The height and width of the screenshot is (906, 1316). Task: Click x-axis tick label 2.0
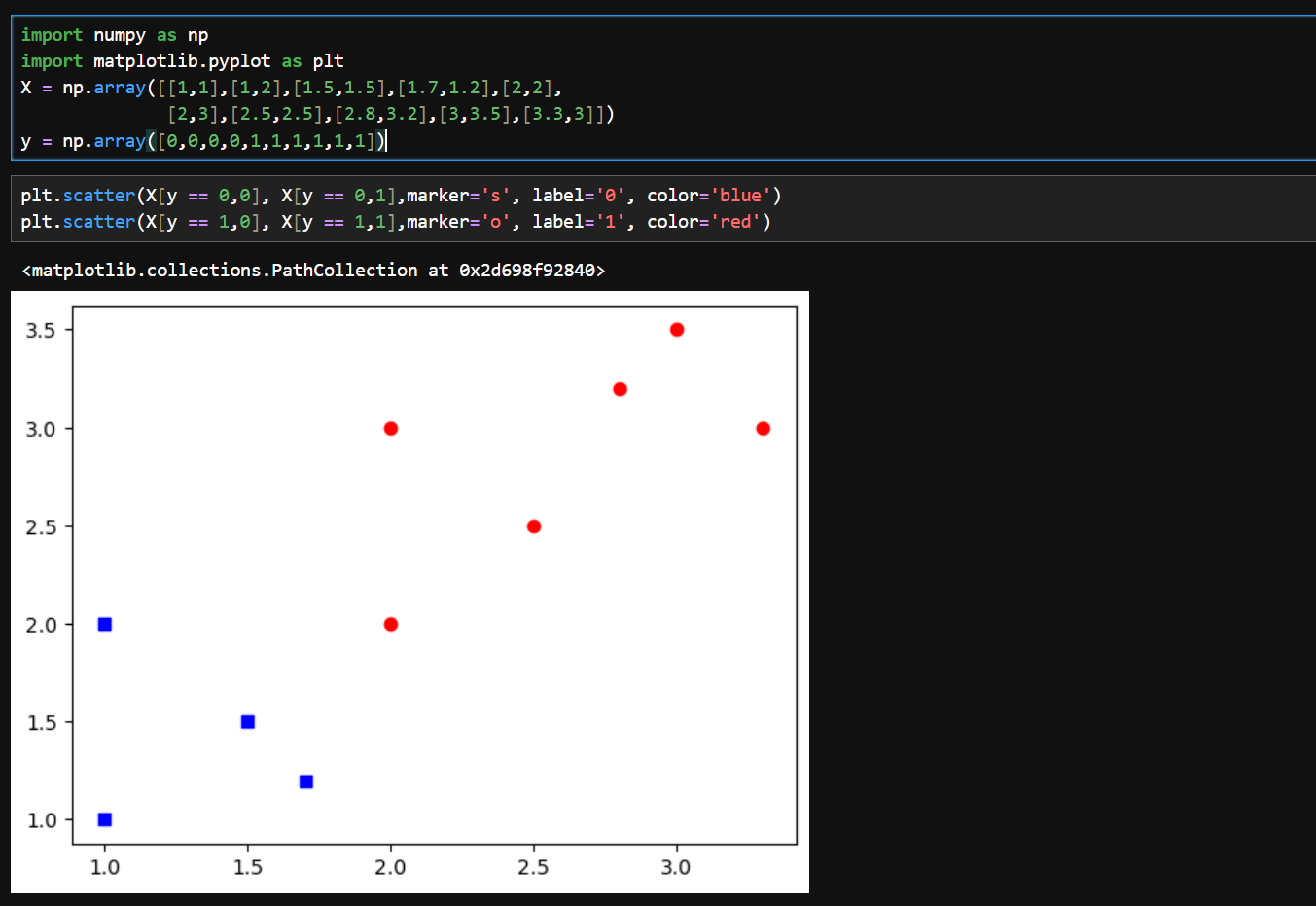(x=390, y=867)
